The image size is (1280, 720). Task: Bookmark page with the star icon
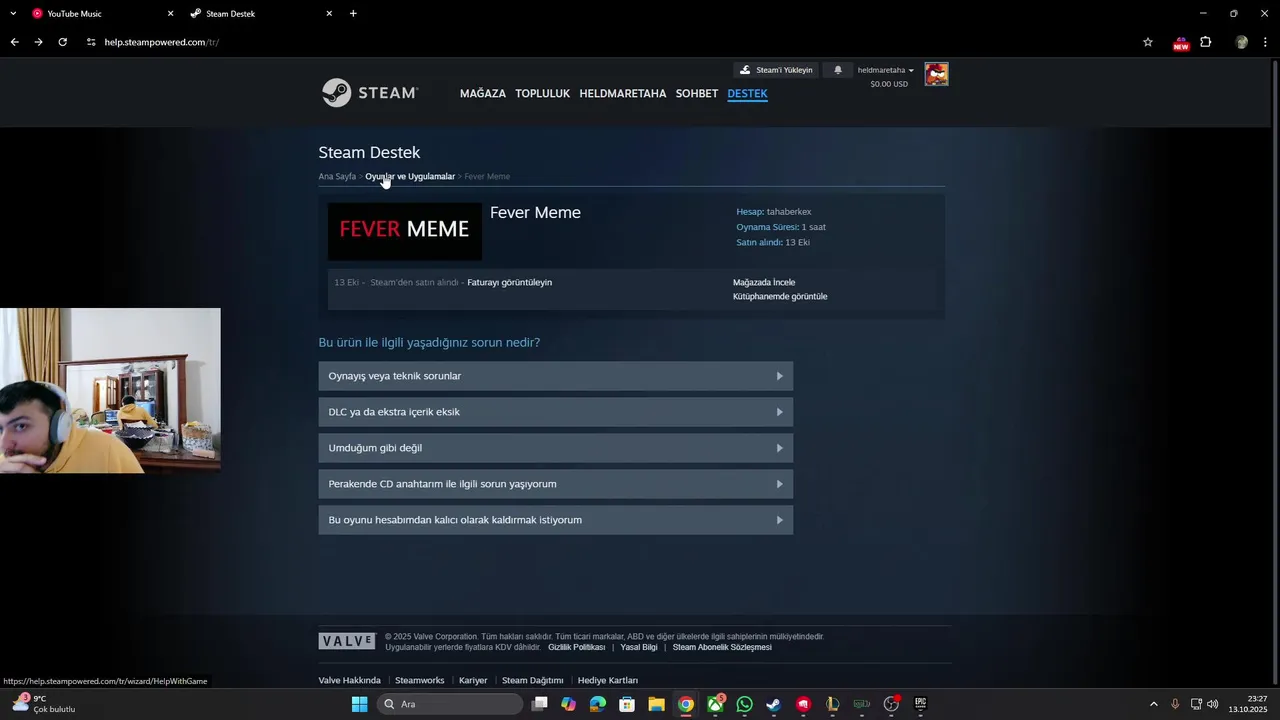[x=1148, y=42]
